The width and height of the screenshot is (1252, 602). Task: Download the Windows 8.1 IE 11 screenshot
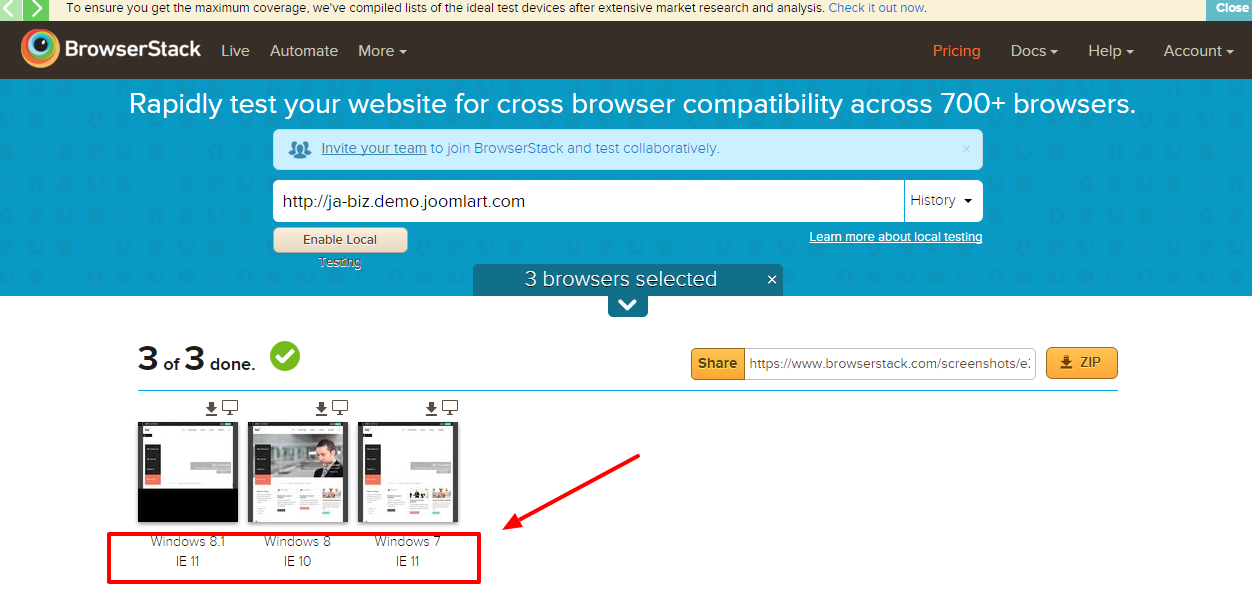click(x=211, y=408)
